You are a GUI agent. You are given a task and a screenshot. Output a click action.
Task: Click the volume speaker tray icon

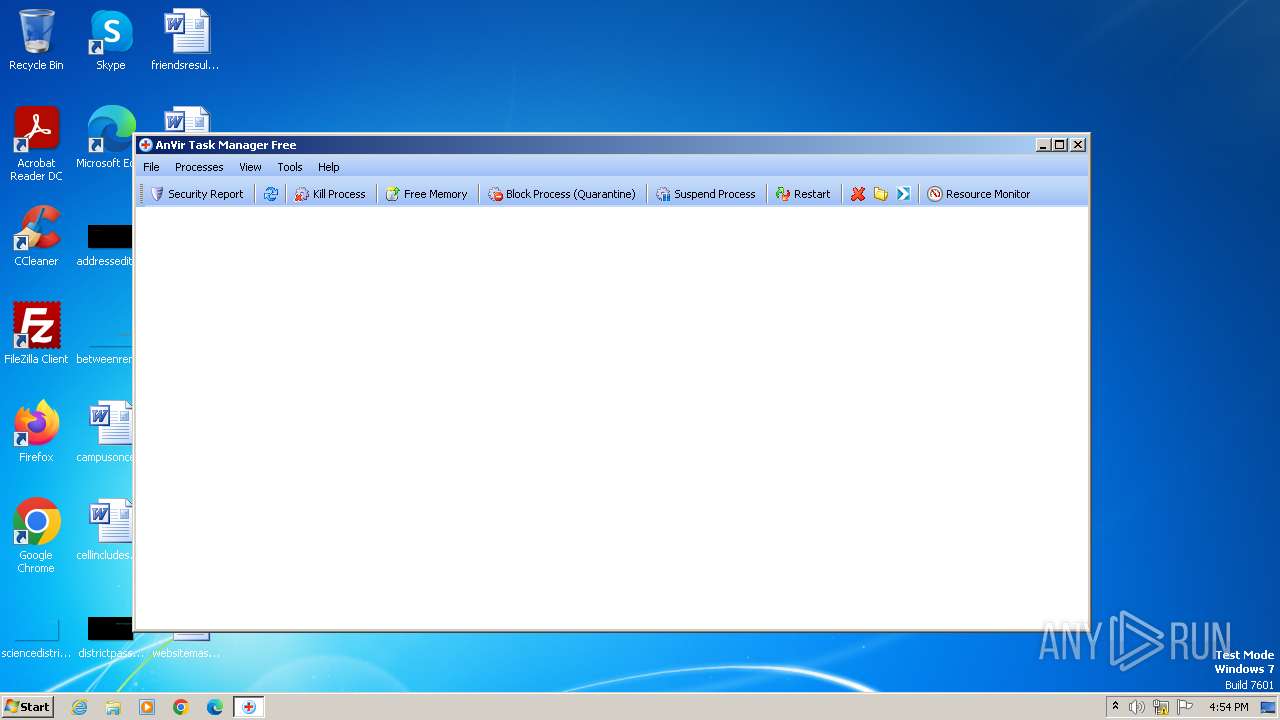1137,707
